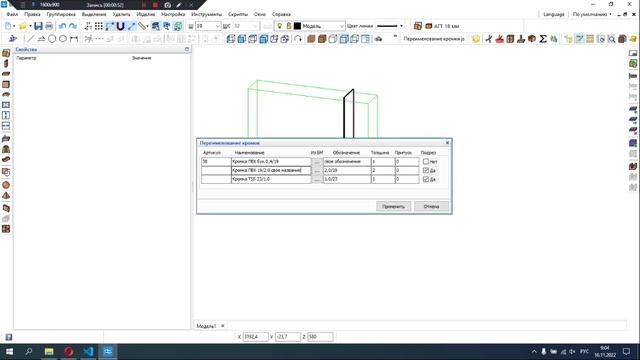The height and width of the screenshot is (360, 640).
Task: Click the Redo arrow icon
Action: point(73,26)
